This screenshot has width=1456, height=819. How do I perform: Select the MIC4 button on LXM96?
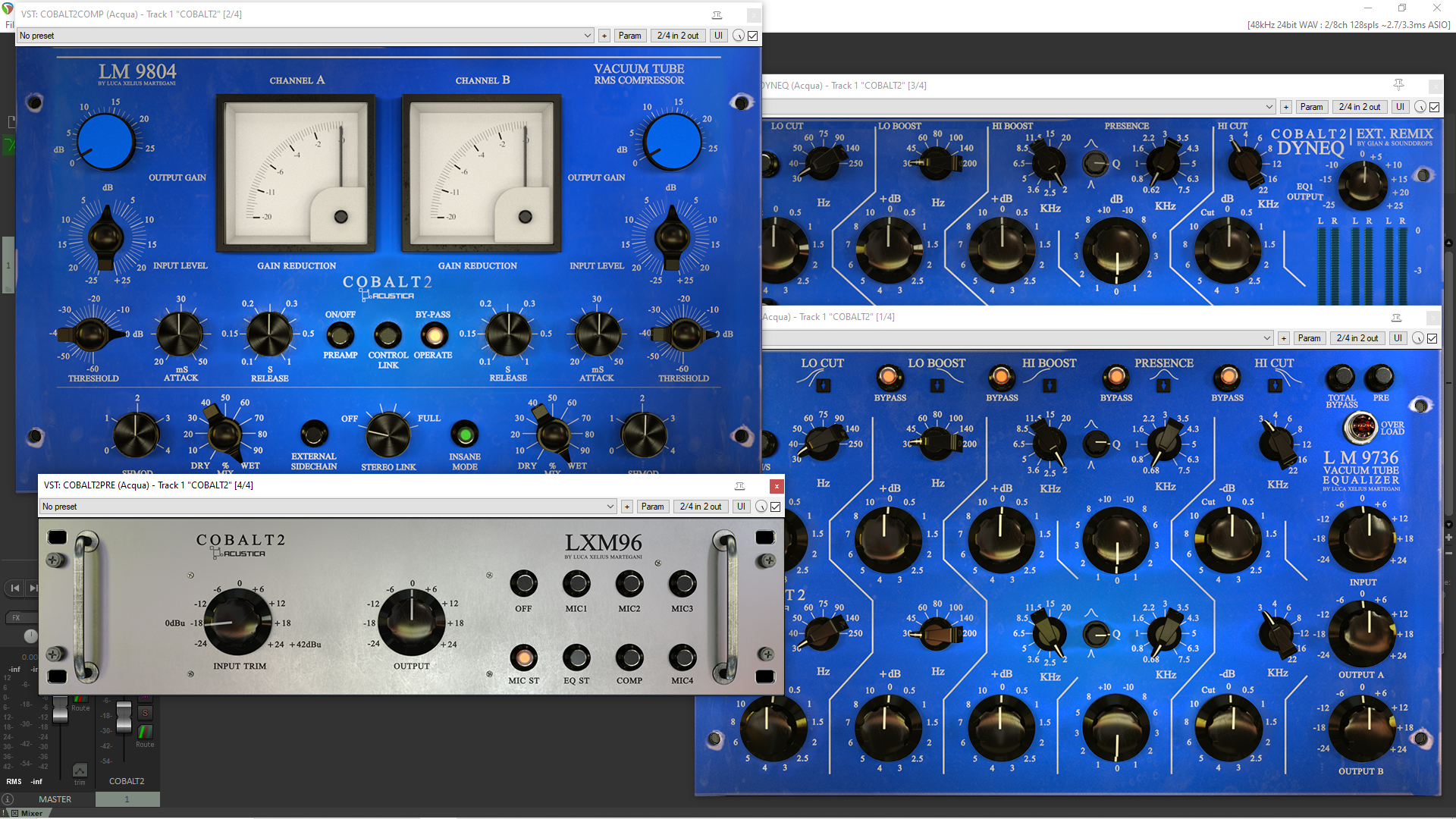click(x=682, y=657)
